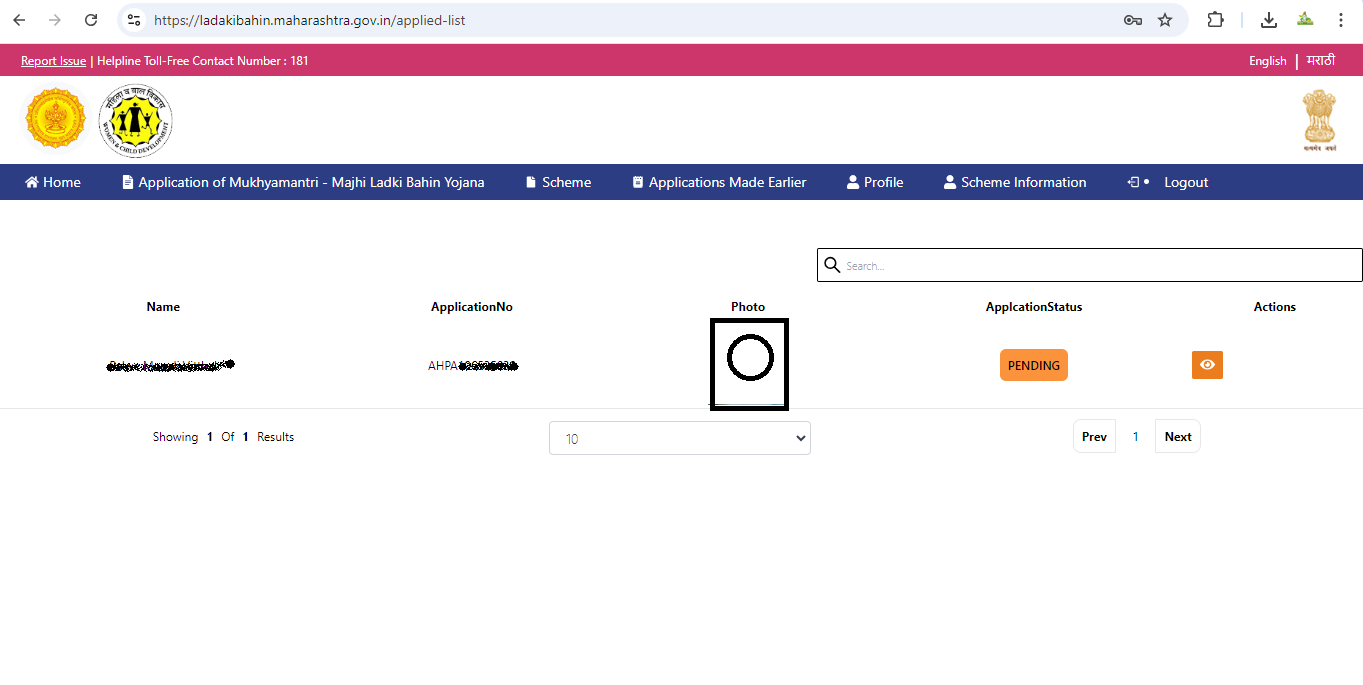Click the Report Issue link

[53, 61]
